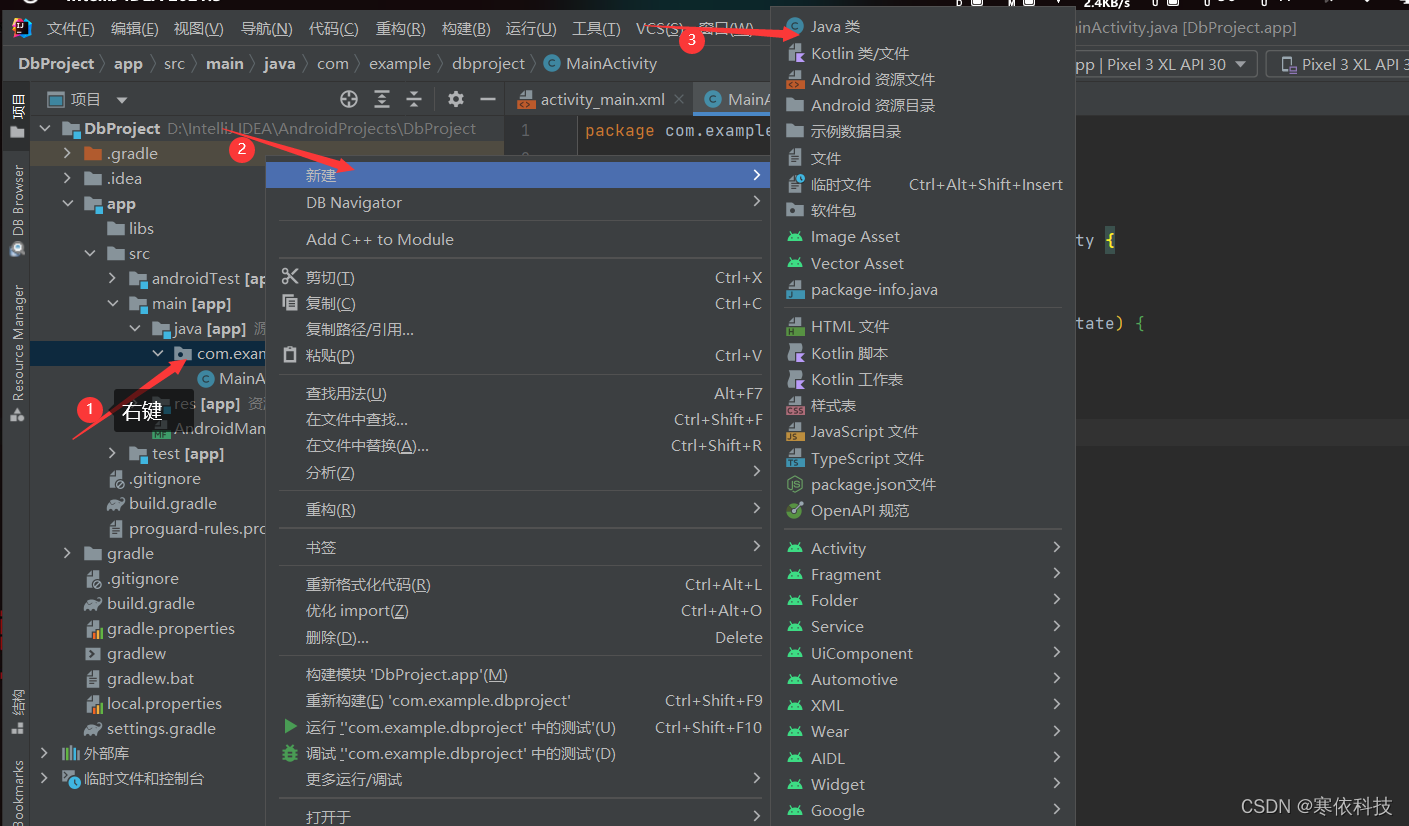
Task: Click the Expand All icon in project panel
Action: pos(382,99)
